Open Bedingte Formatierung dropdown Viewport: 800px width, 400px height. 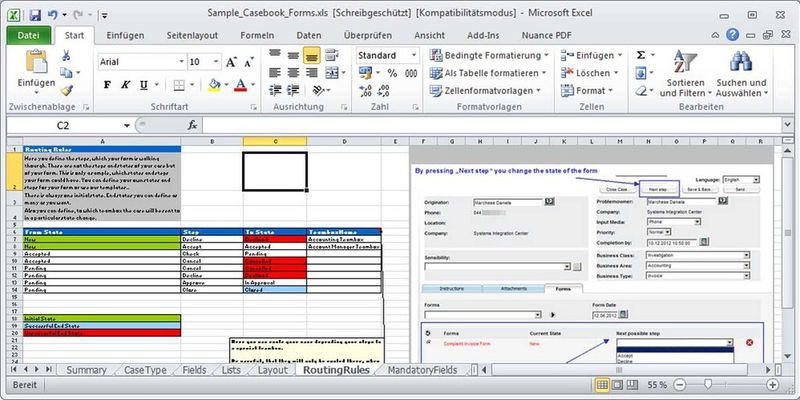489,55
